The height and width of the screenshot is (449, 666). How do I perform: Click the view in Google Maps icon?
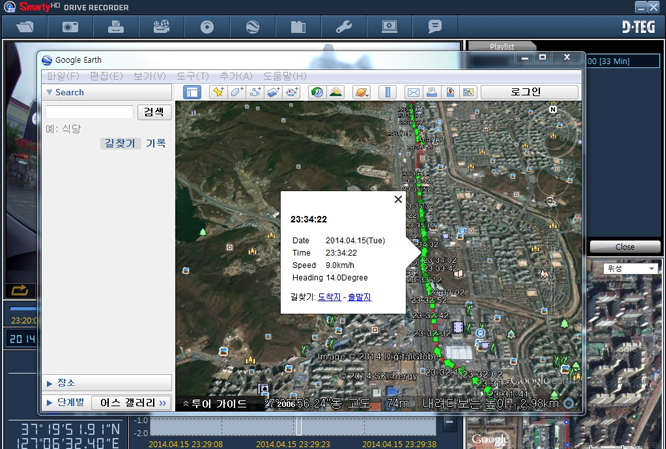point(468,92)
